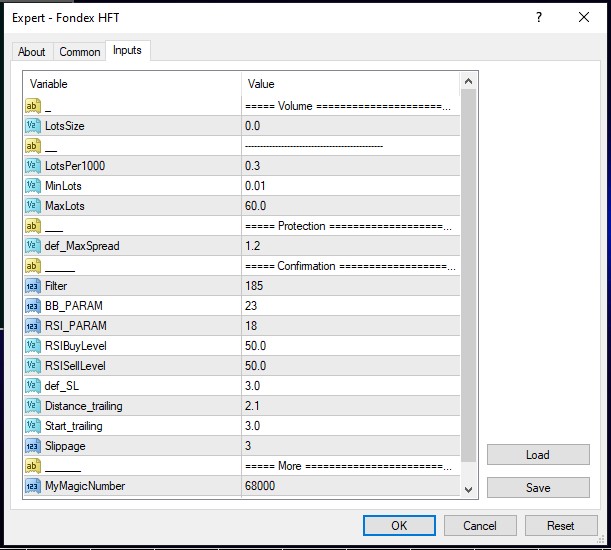Click the string icon of the Volume separator row
This screenshot has width=611, height=550.
[33, 106]
